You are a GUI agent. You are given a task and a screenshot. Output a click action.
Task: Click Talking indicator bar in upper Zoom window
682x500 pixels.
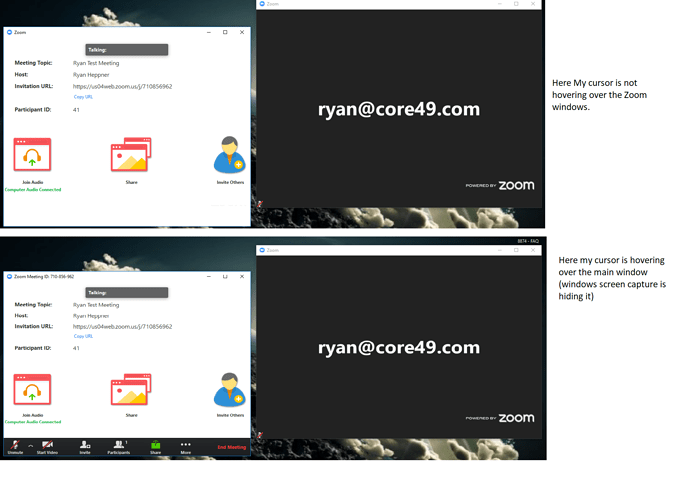[x=127, y=50]
